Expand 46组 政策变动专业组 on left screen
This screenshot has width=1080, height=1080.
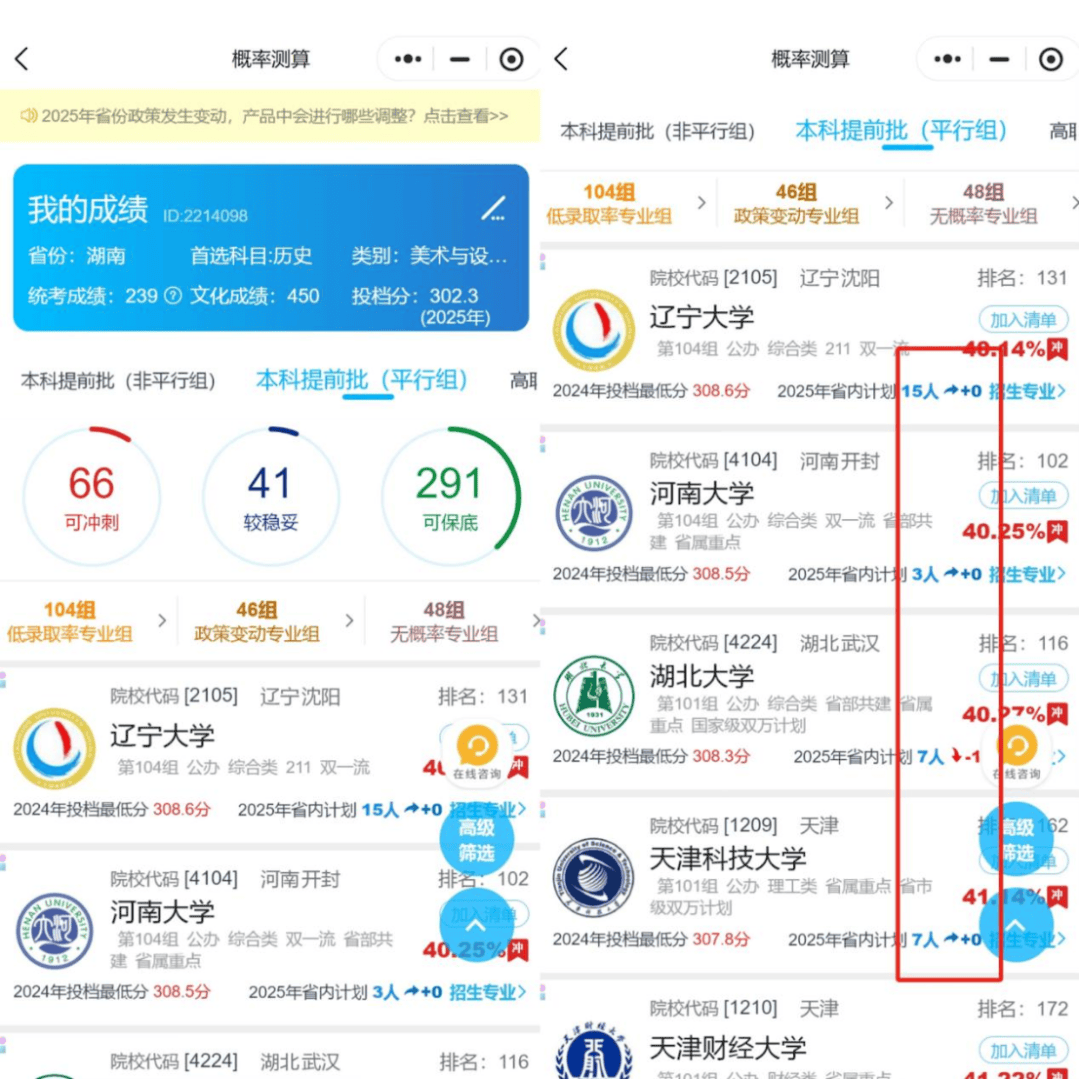coord(272,622)
